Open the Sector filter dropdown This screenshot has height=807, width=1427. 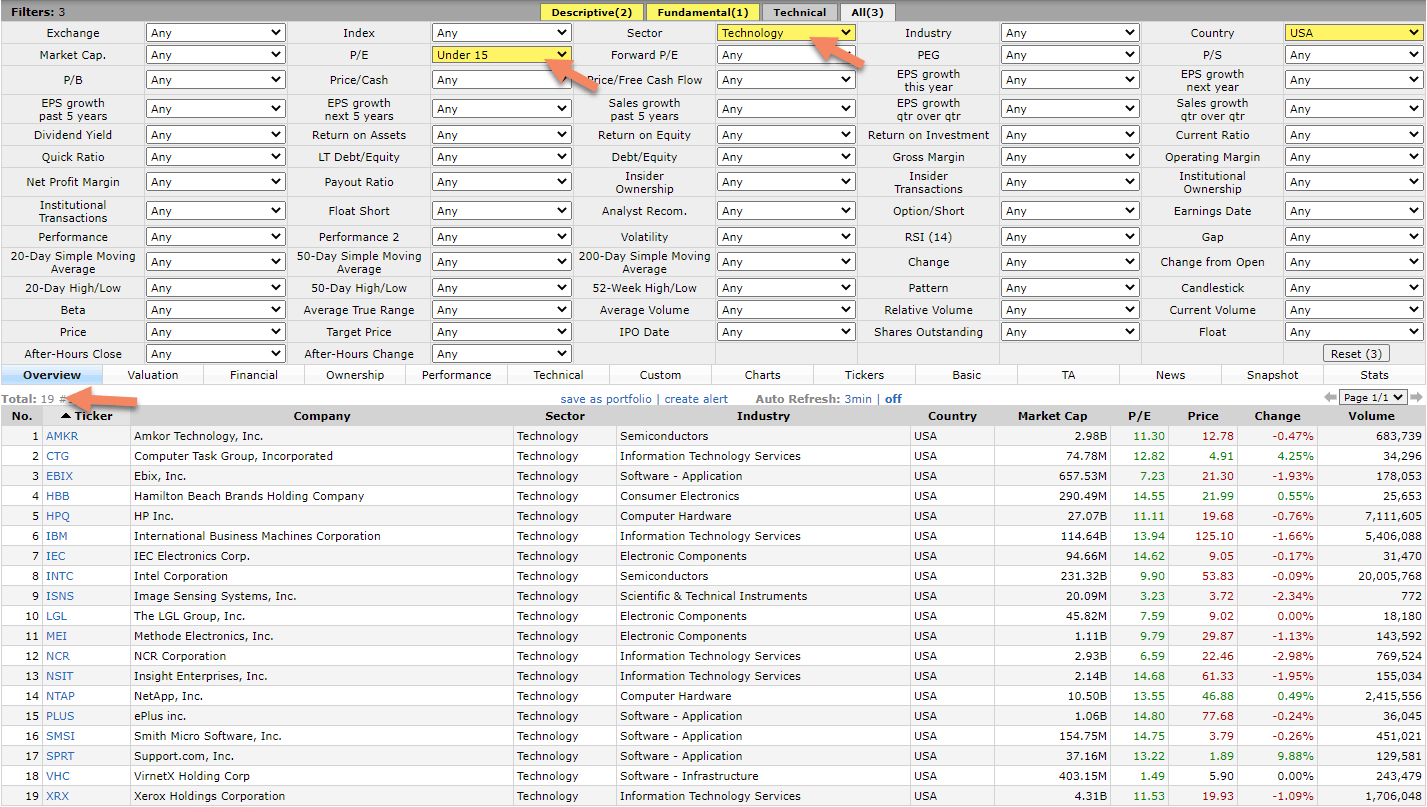[786, 33]
